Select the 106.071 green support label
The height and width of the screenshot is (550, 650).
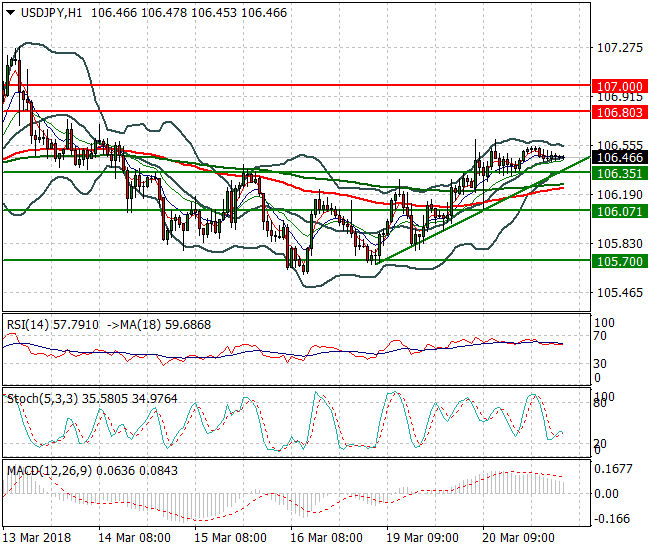[620, 212]
